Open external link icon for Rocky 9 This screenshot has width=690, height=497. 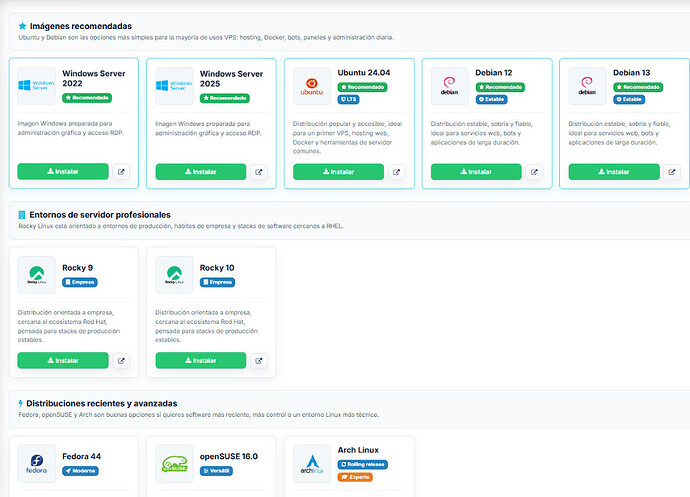pos(121,361)
